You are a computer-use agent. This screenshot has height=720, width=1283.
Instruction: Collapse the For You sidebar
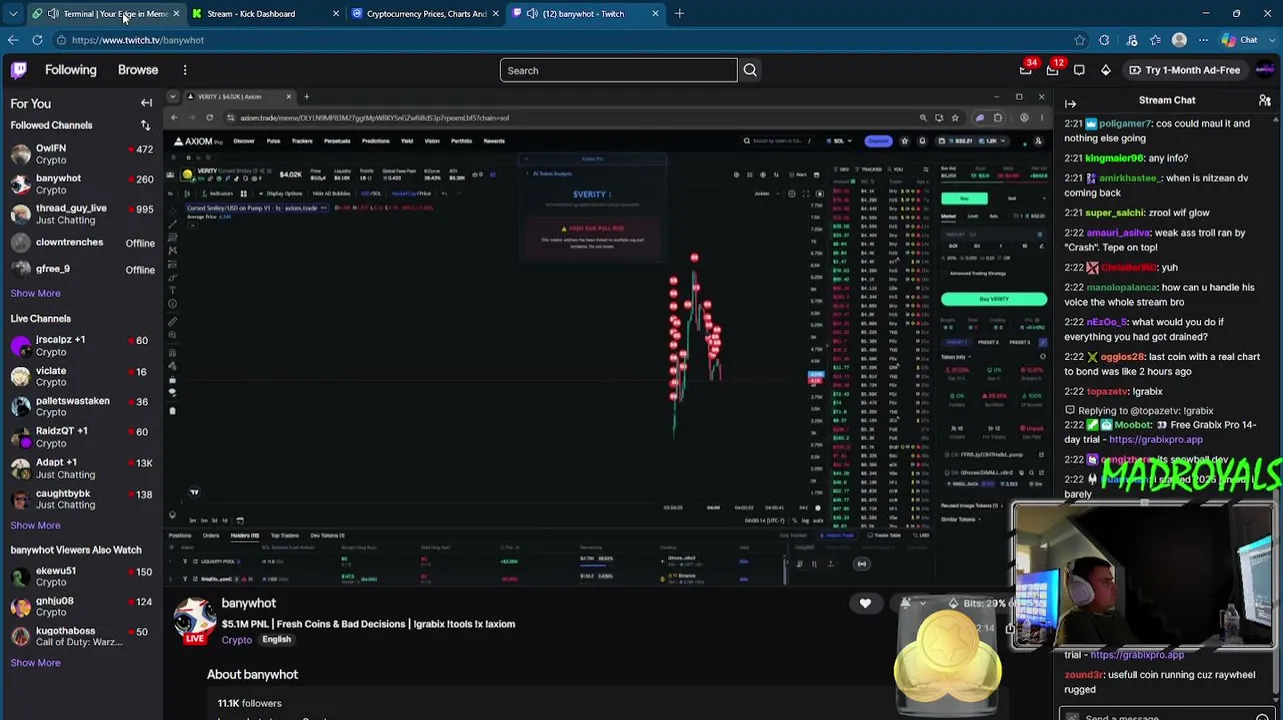(x=146, y=103)
